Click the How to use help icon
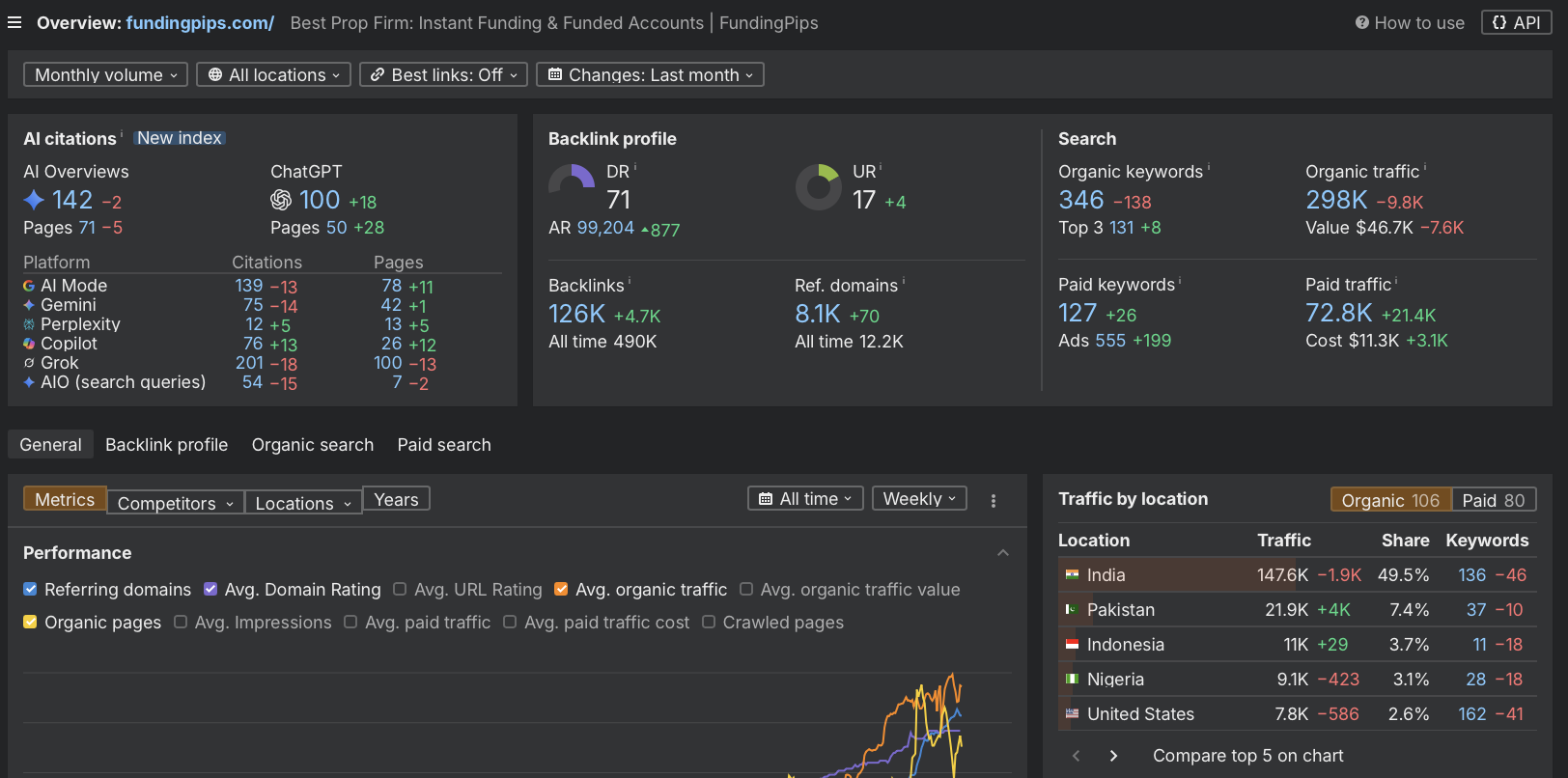 click(x=1361, y=22)
